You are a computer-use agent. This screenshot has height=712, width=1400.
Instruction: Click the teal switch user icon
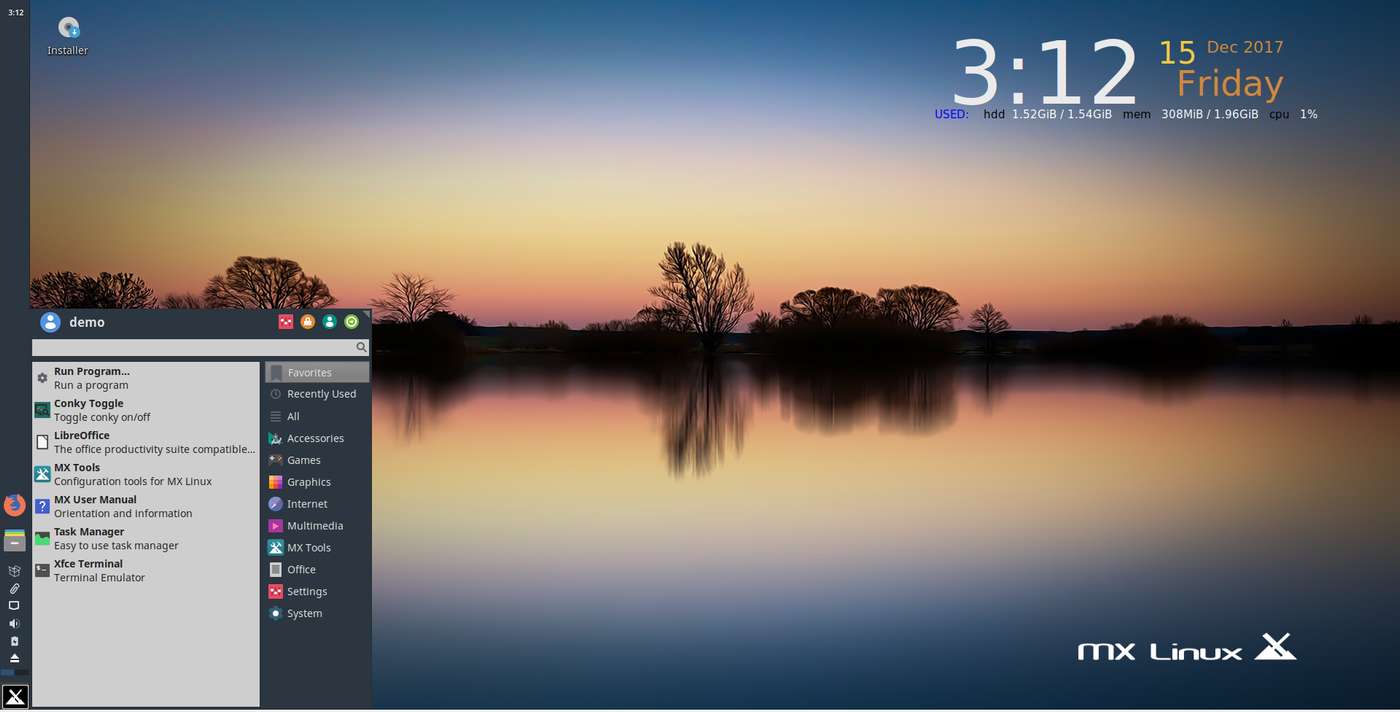click(x=330, y=322)
